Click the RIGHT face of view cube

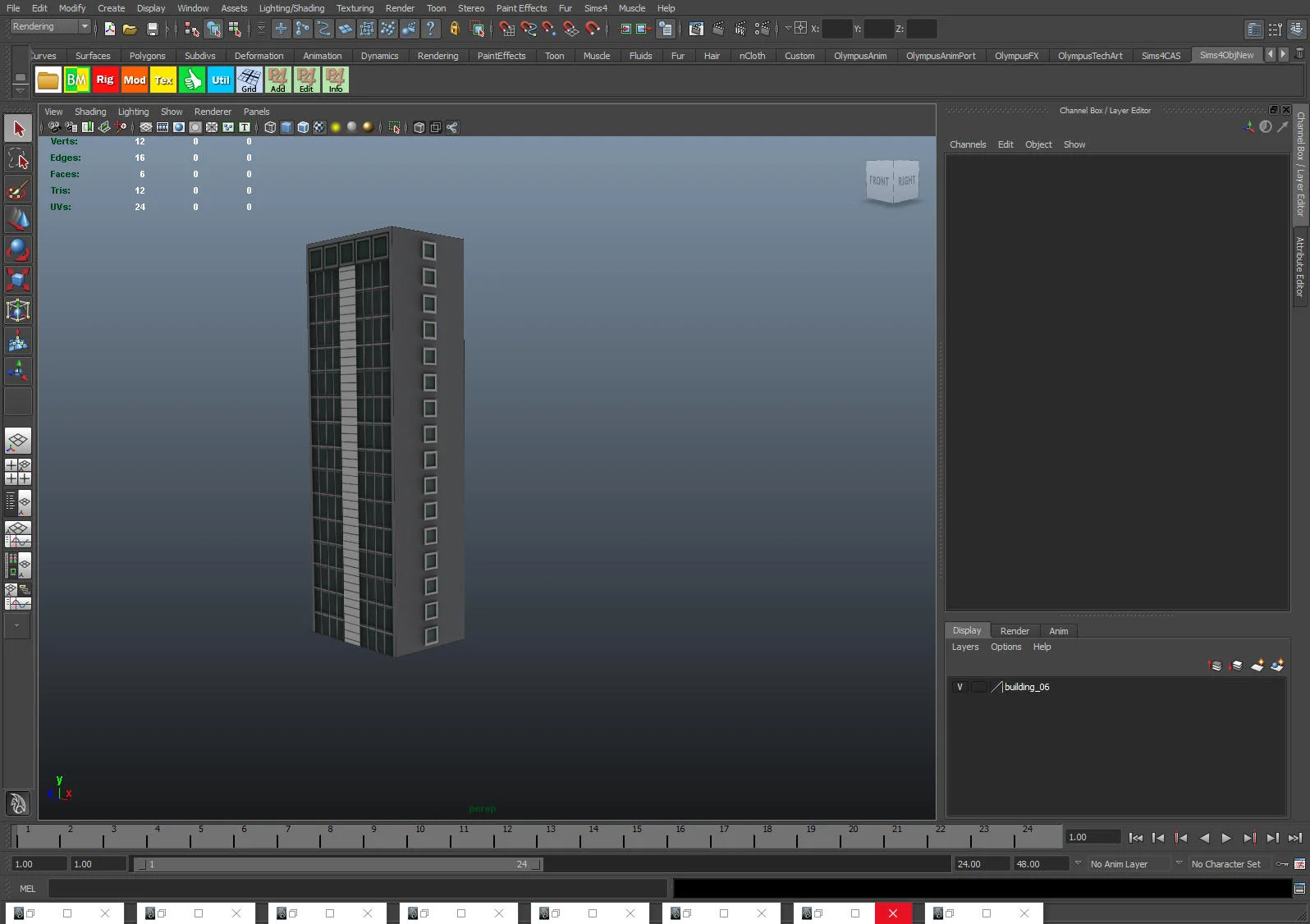click(906, 181)
